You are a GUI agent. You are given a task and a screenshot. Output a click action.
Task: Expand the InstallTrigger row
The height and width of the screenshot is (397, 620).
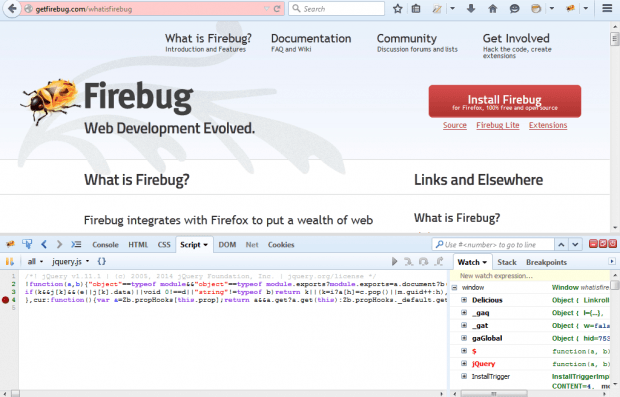tap(464, 376)
